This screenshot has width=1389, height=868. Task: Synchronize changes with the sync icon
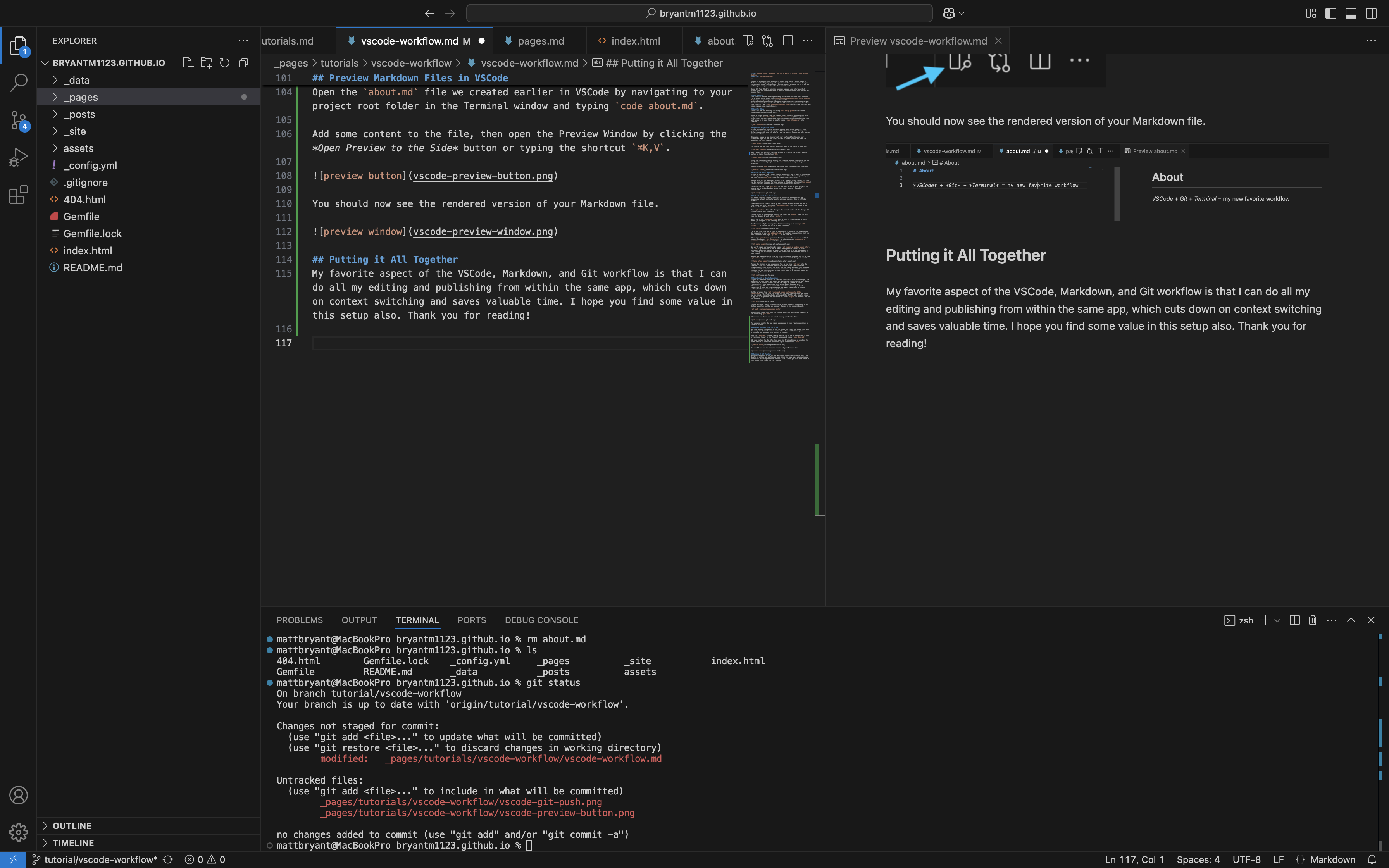tap(167, 859)
